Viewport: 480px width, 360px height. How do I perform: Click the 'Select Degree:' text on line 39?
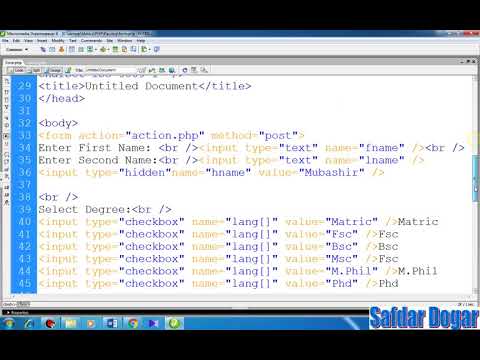point(85,210)
